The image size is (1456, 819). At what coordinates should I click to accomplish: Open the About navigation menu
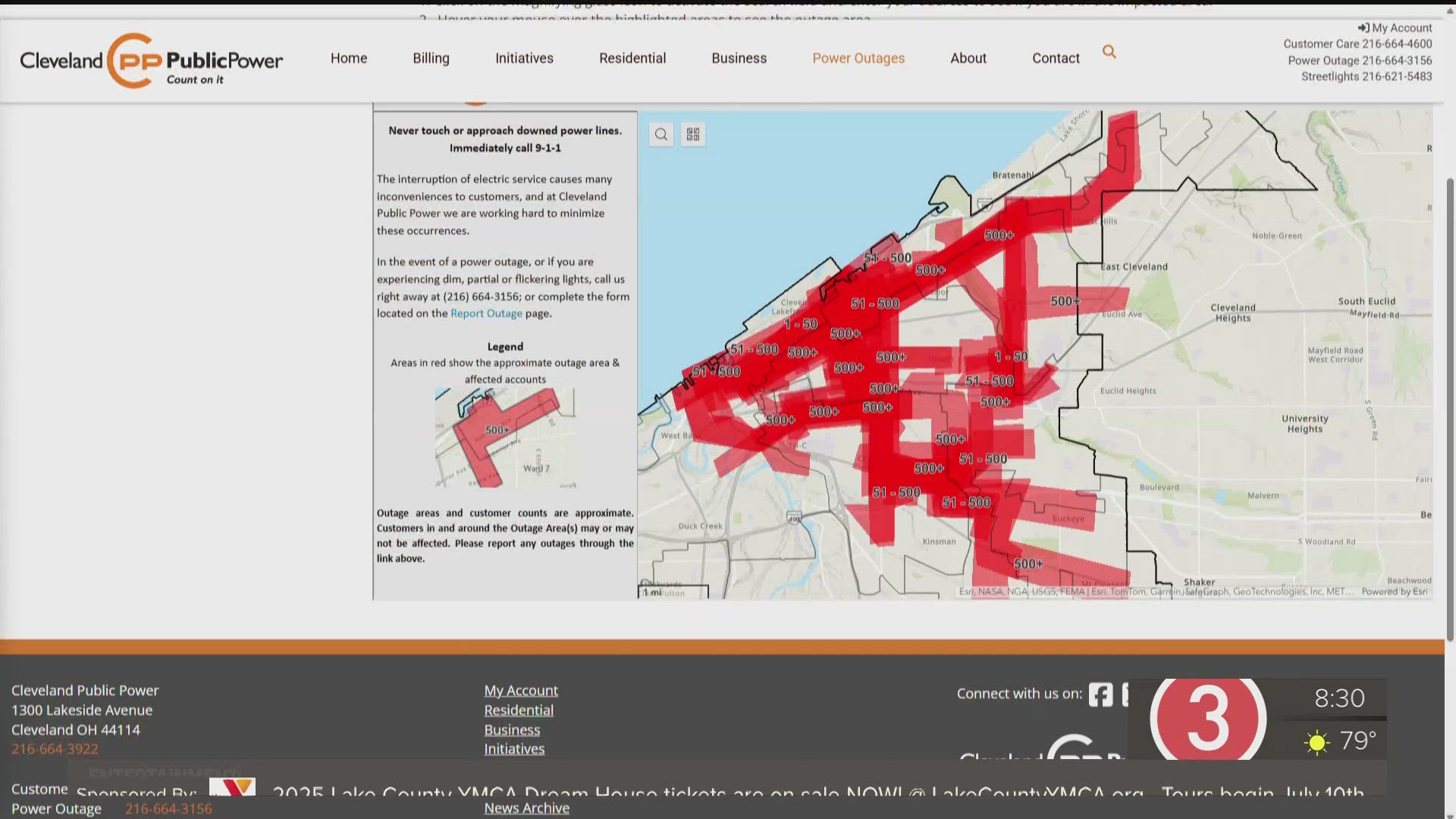pyautogui.click(x=968, y=58)
